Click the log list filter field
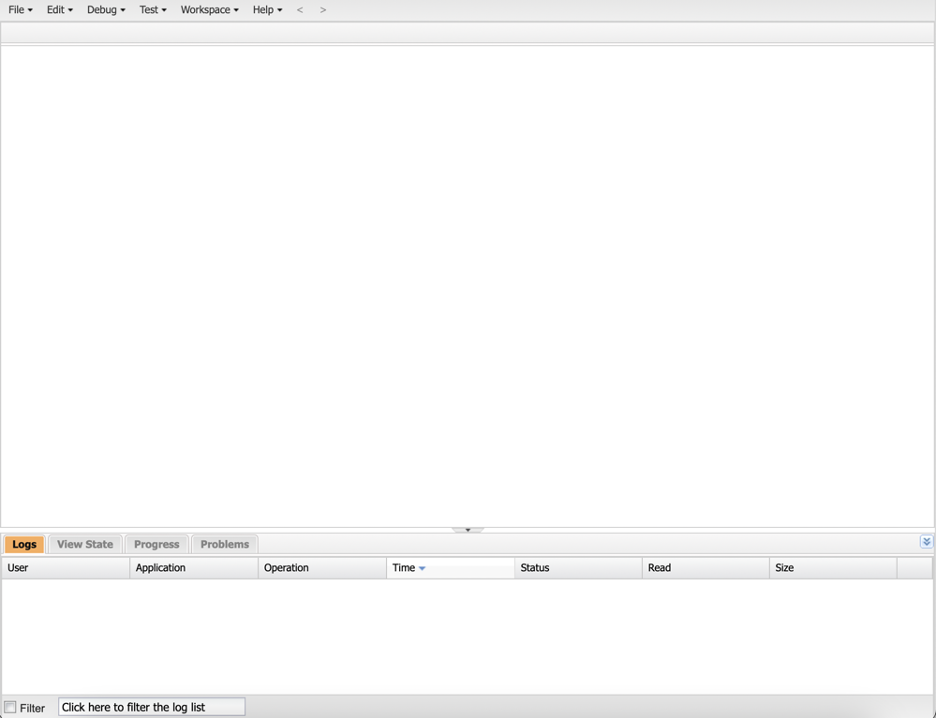 pos(152,707)
